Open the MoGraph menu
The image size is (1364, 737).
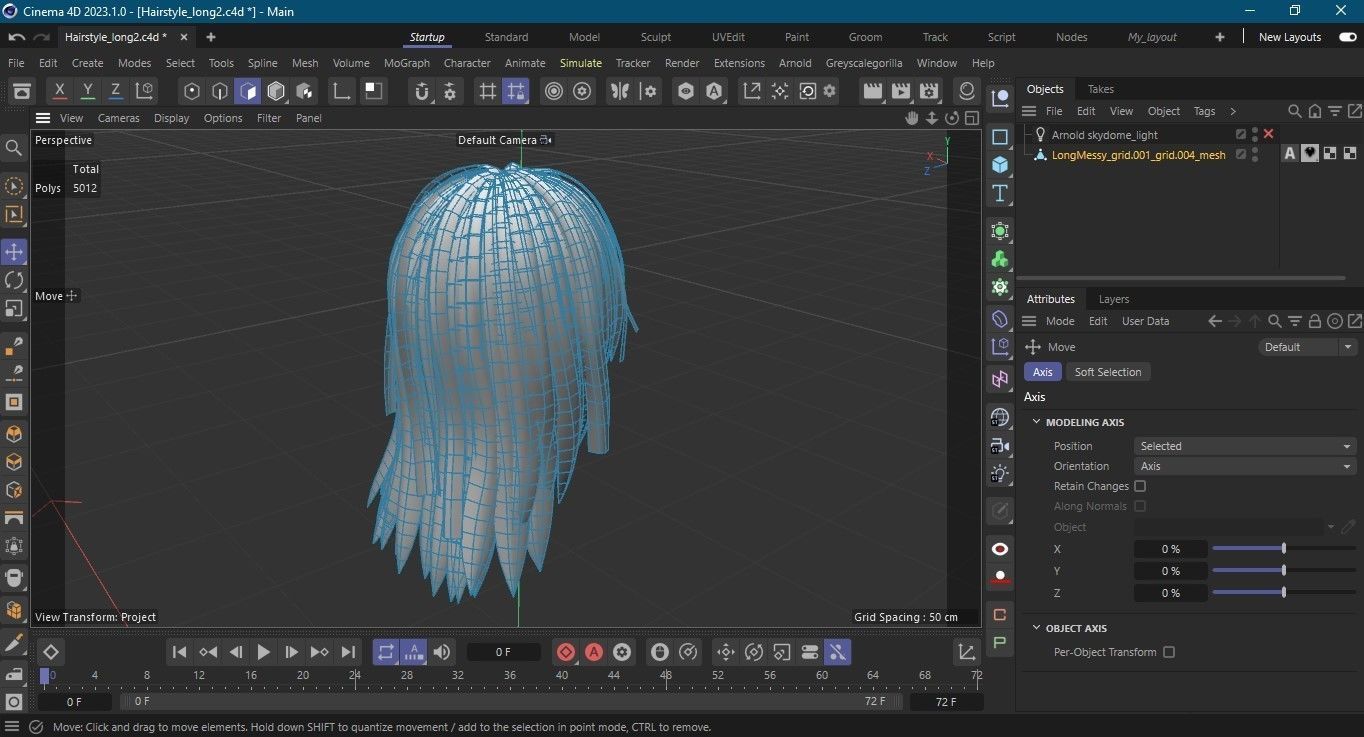(406, 63)
